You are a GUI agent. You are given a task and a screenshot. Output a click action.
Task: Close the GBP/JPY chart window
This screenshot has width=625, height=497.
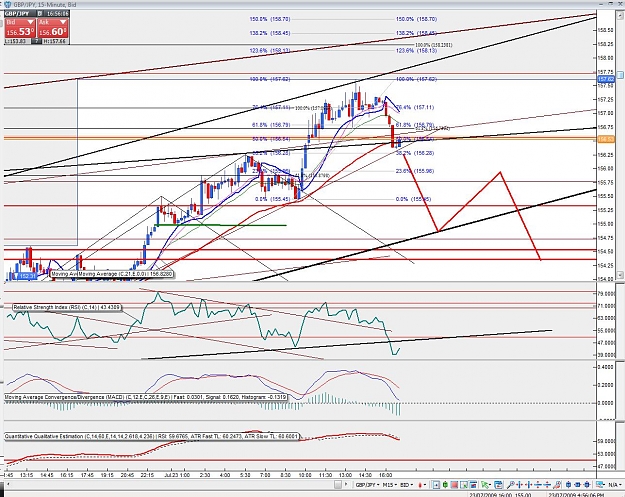(621, 3)
